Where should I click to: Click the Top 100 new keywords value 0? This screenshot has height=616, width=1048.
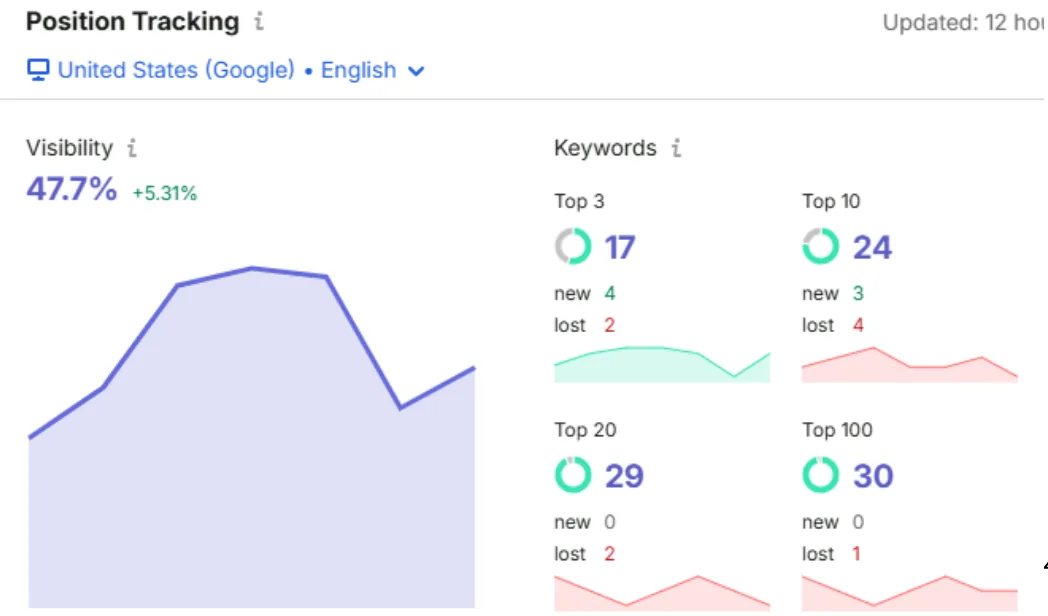pos(858,522)
